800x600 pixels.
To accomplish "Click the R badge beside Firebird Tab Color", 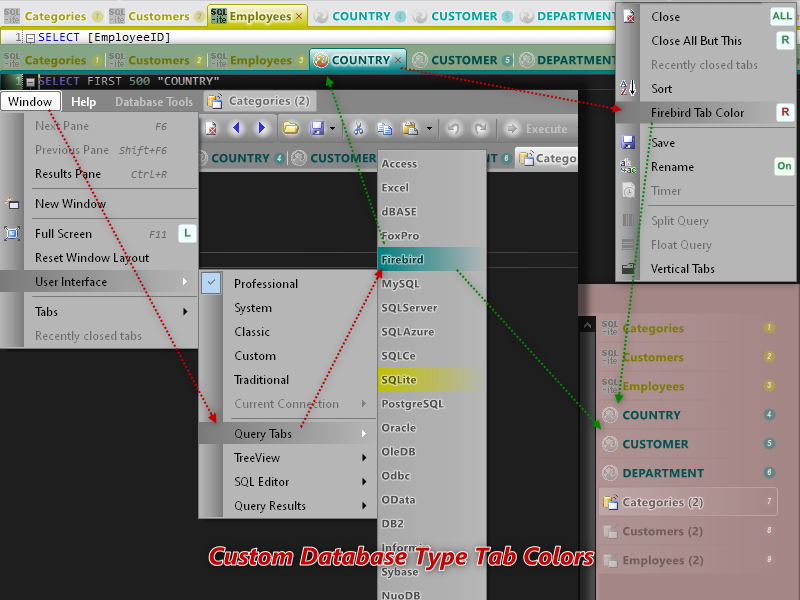I will point(785,112).
